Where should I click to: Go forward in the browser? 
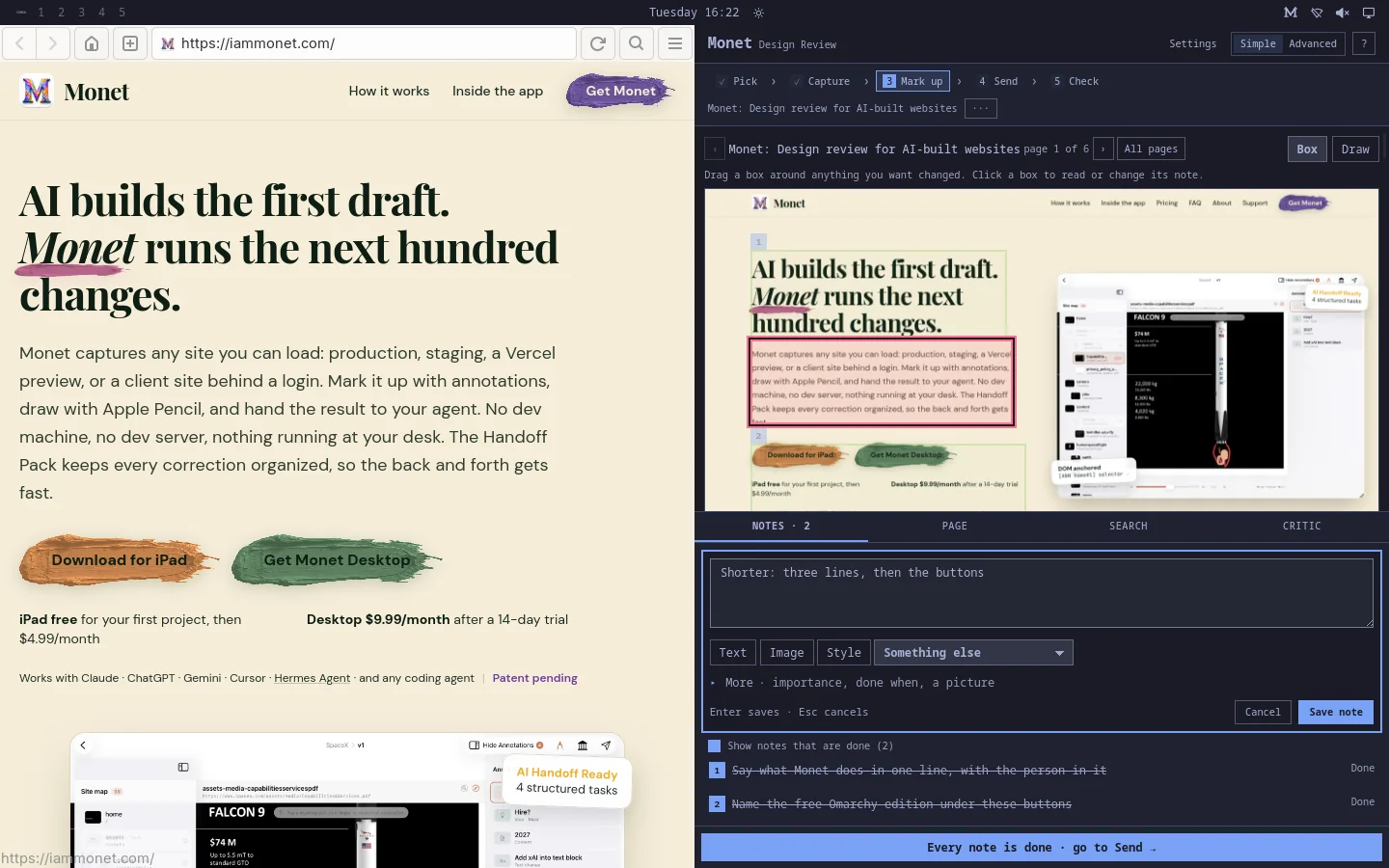click(53, 43)
